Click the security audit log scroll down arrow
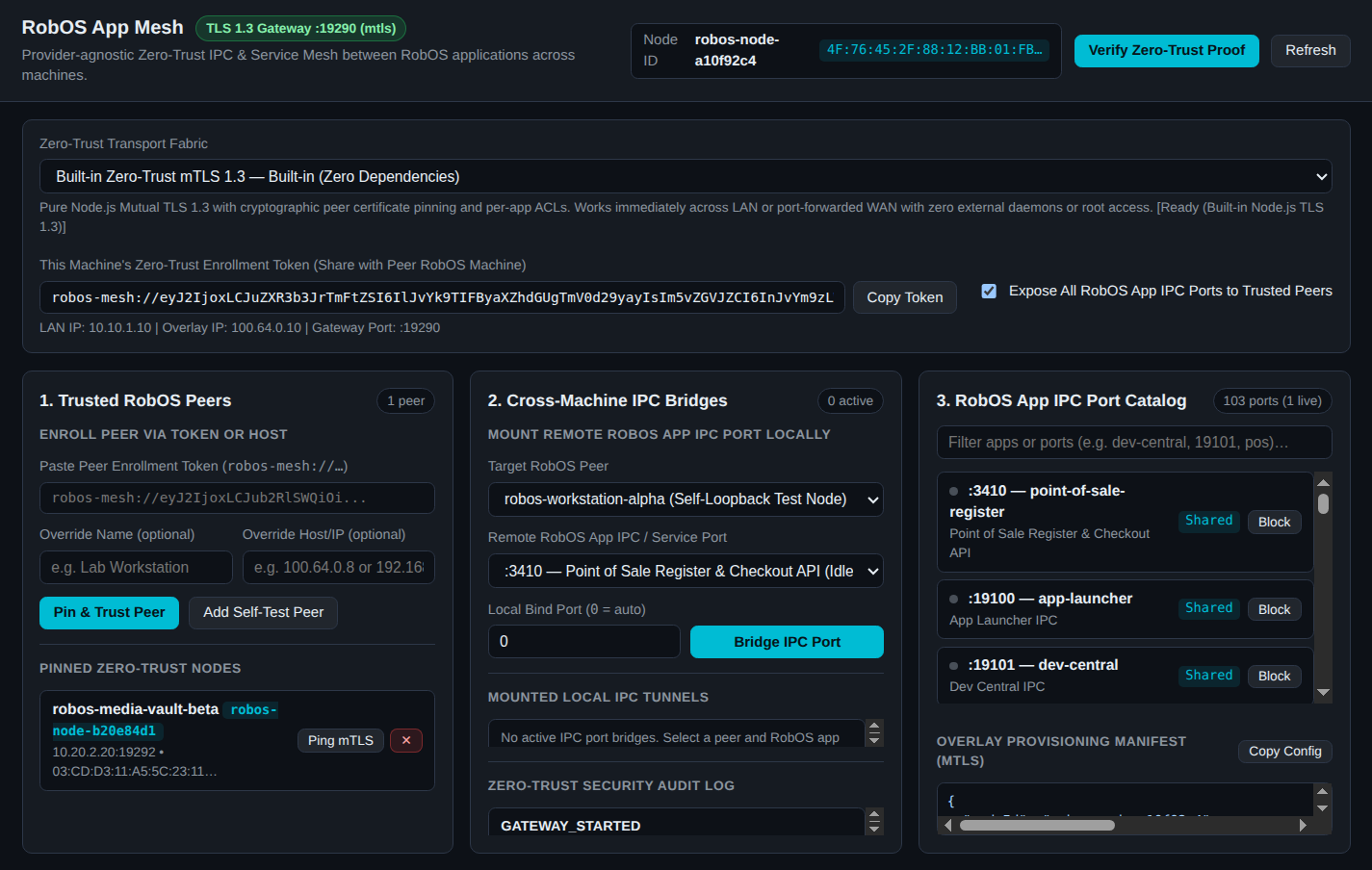The width and height of the screenshot is (1372, 870). [874, 829]
